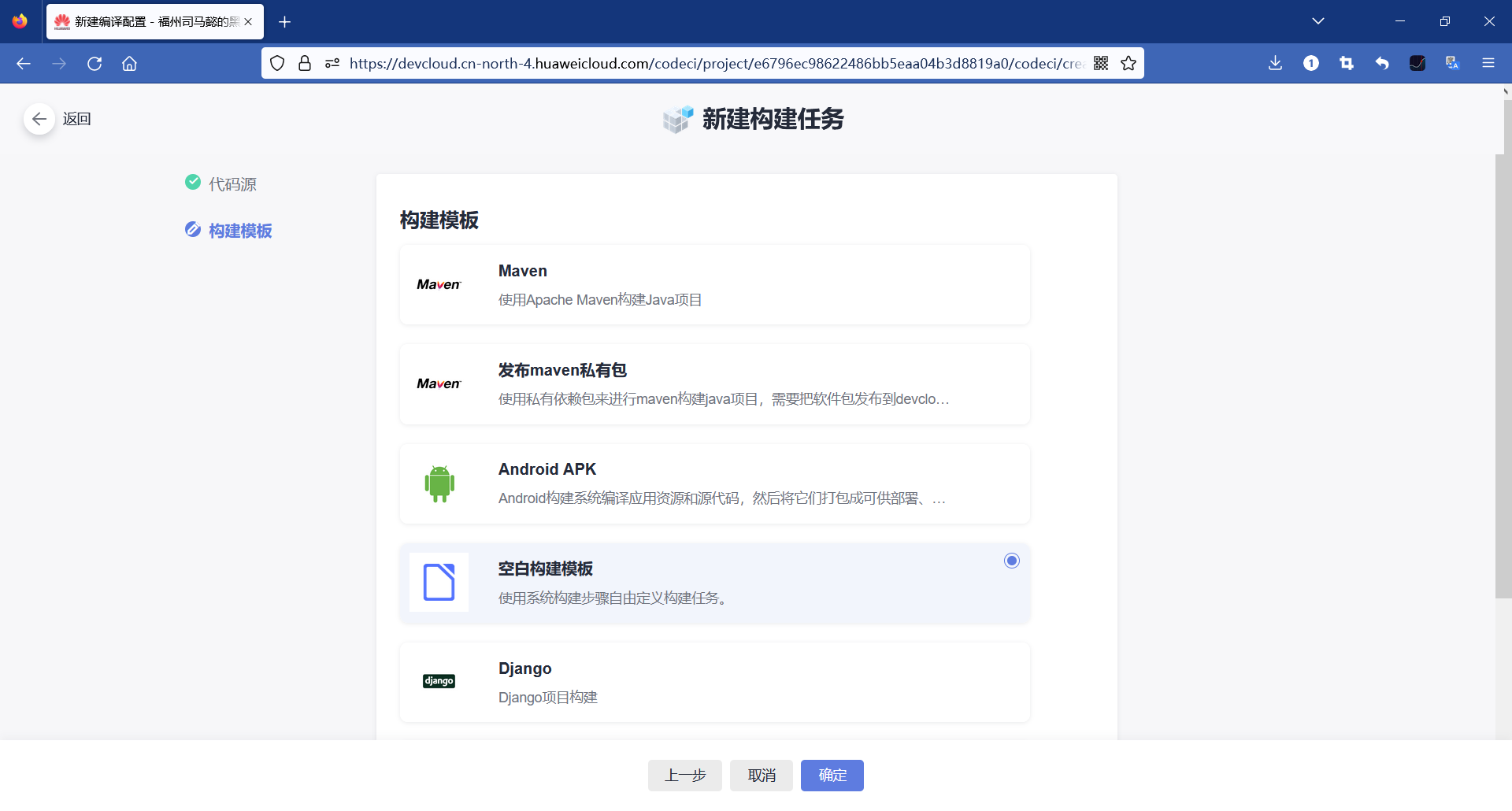Click the 代码源 step checkmark icon
The height and width of the screenshot is (811, 1512).
point(193,182)
